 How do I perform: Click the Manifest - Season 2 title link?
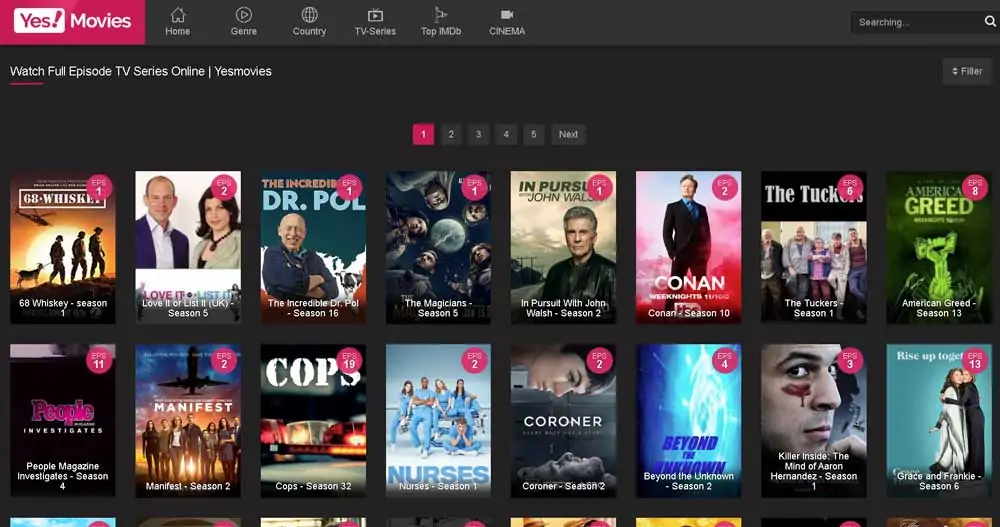[188, 487]
